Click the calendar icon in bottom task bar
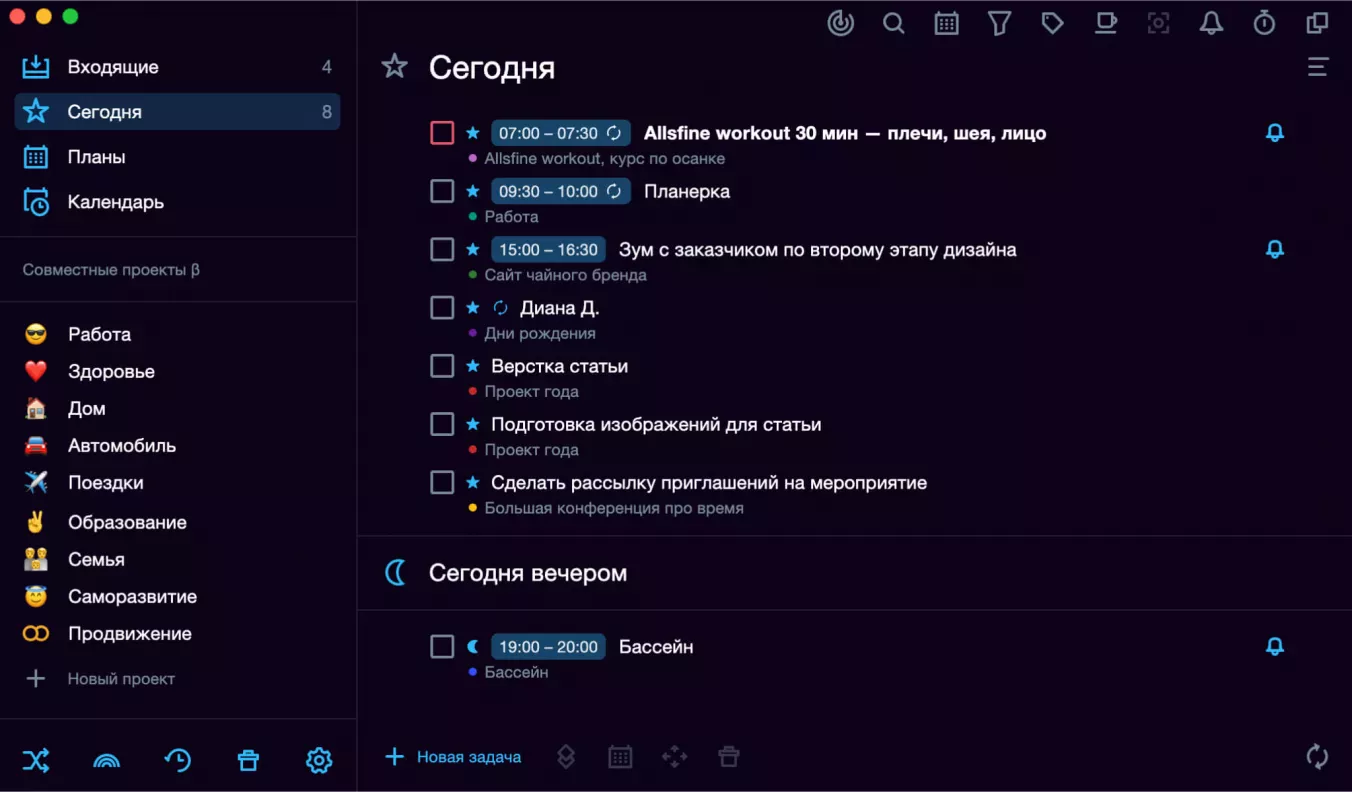The height and width of the screenshot is (792, 1352). pyautogui.click(x=620, y=757)
